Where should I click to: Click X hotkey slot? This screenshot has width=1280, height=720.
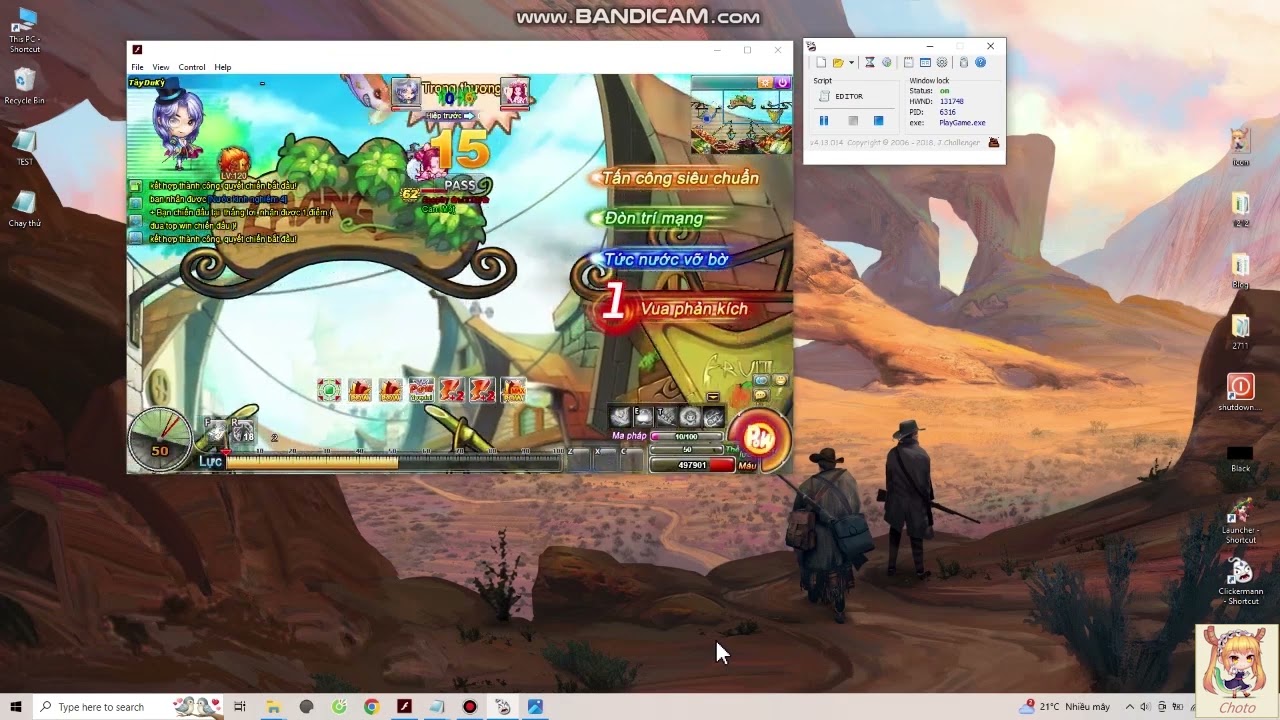pos(605,458)
